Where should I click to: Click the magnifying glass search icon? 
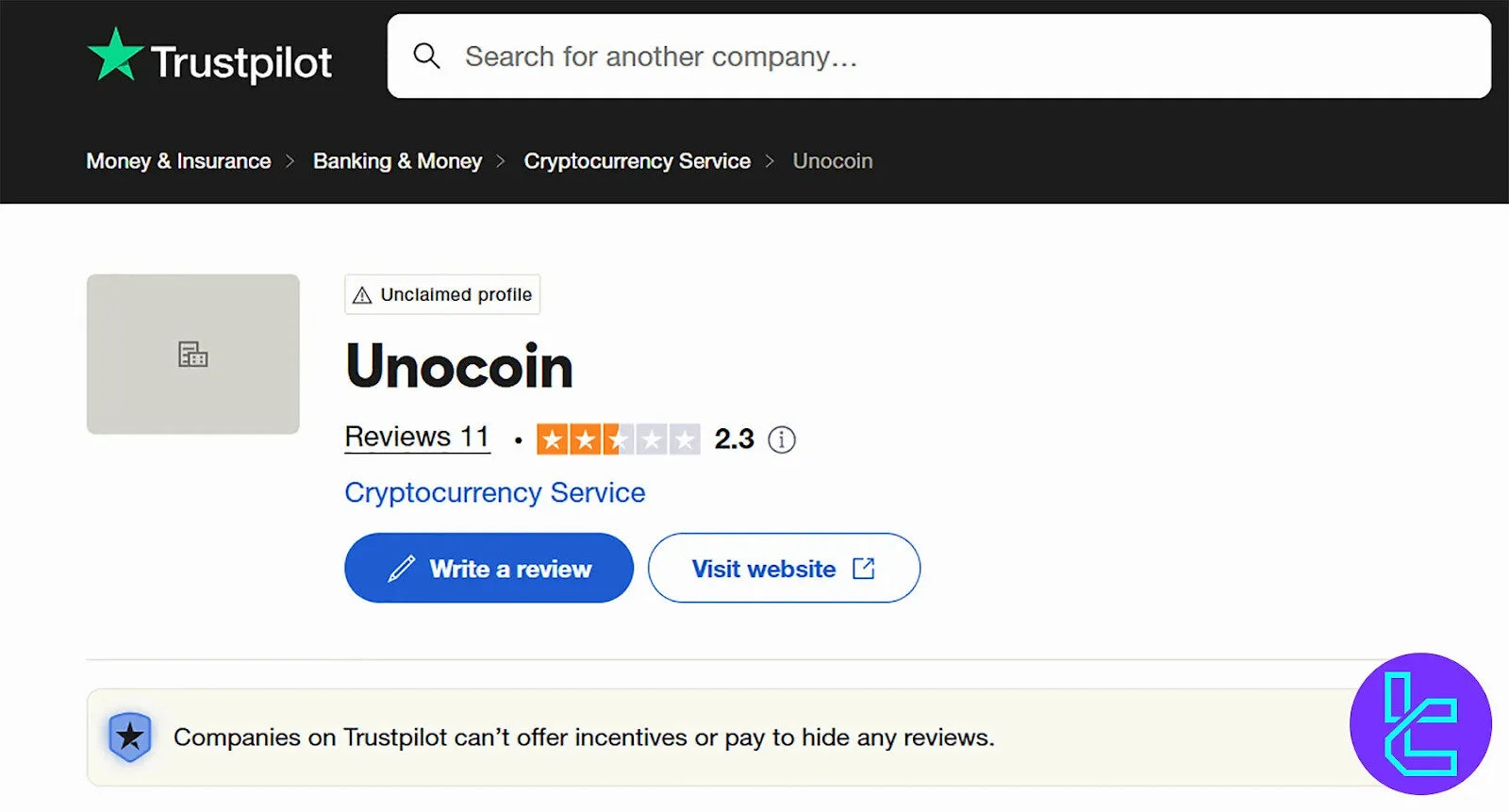pos(427,57)
